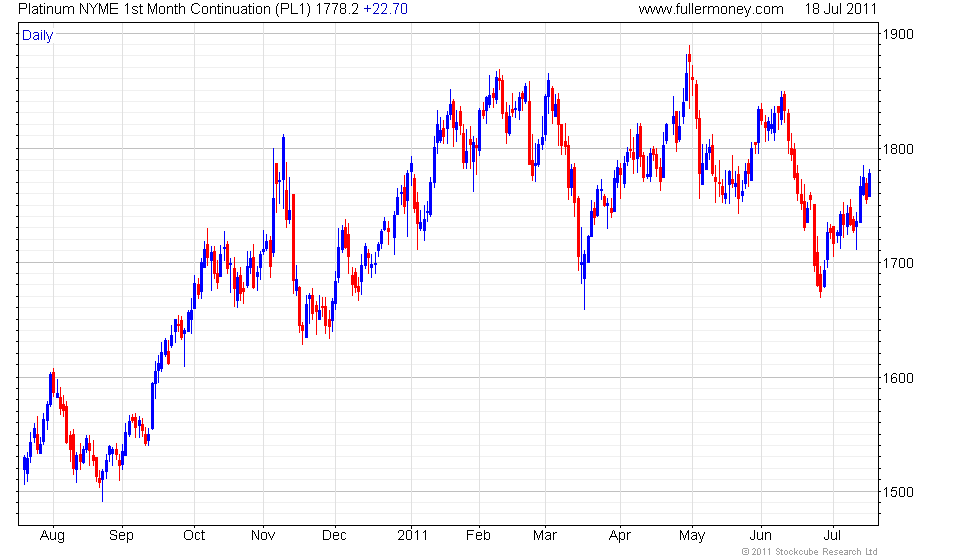
Task: Click the www.fullermoney.com text
Action: [711, 9]
